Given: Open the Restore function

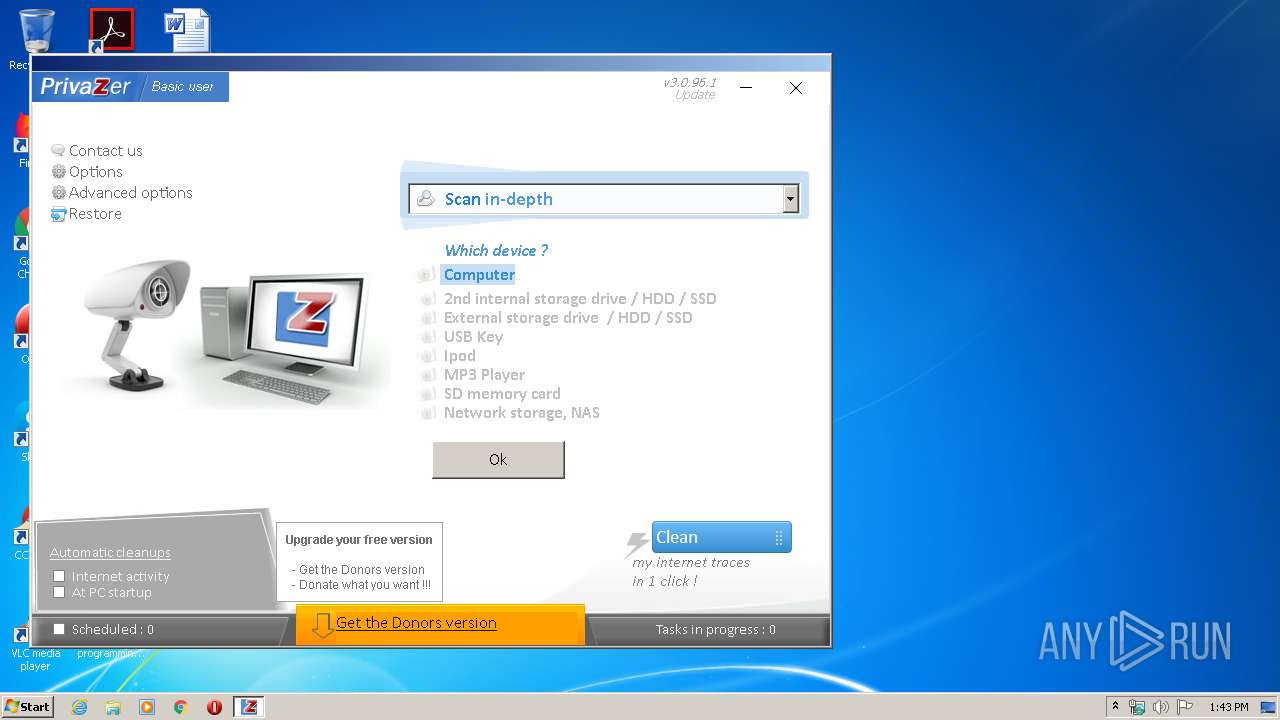Looking at the screenshot, I should pos(95,214).
